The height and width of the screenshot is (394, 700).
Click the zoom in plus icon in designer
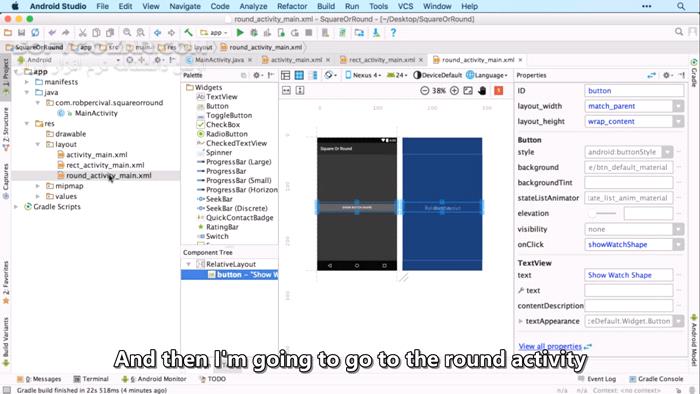pos(454,91)
